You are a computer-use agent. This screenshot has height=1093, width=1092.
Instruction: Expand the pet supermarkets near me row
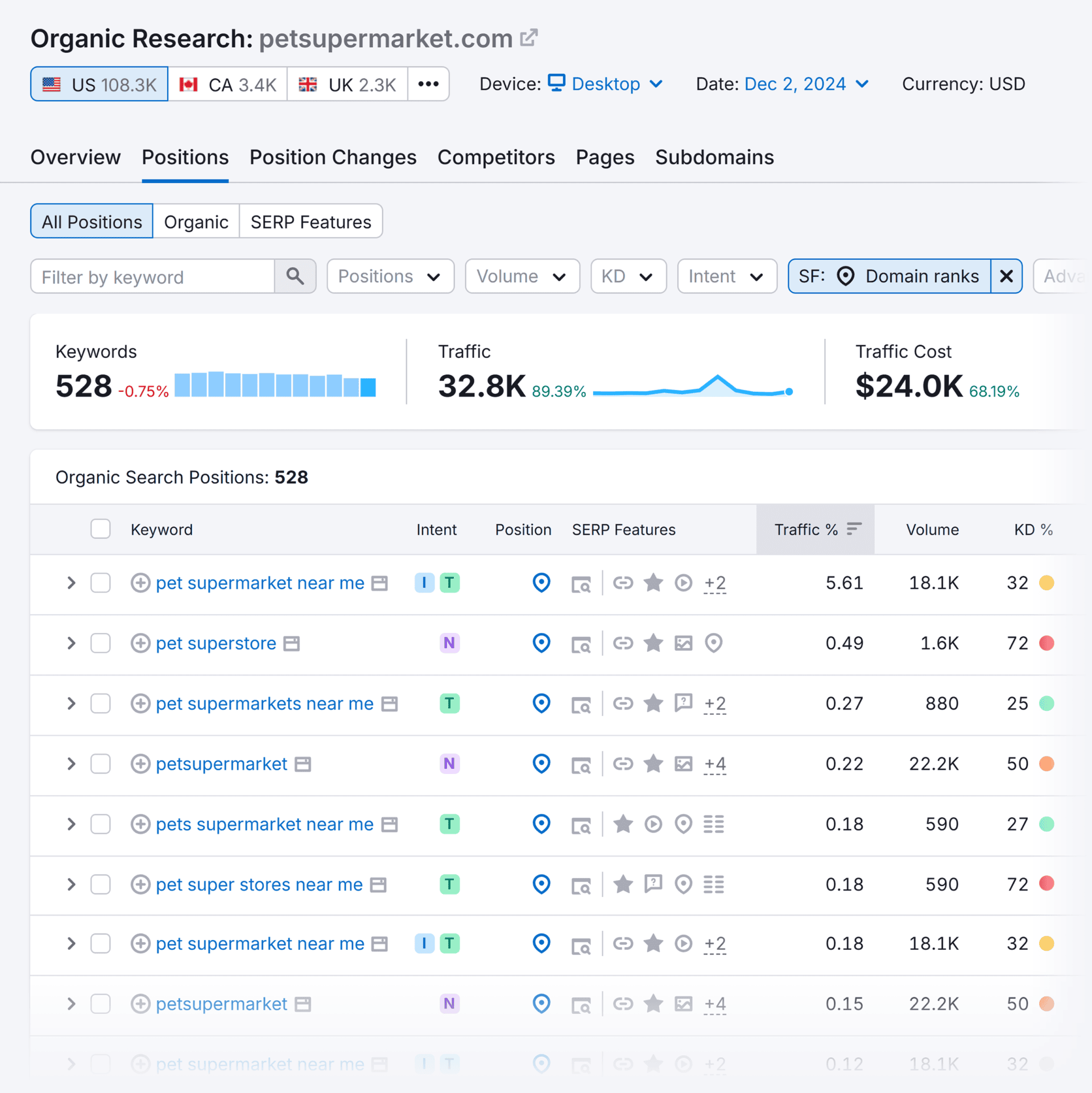click(x=71, y=703)
